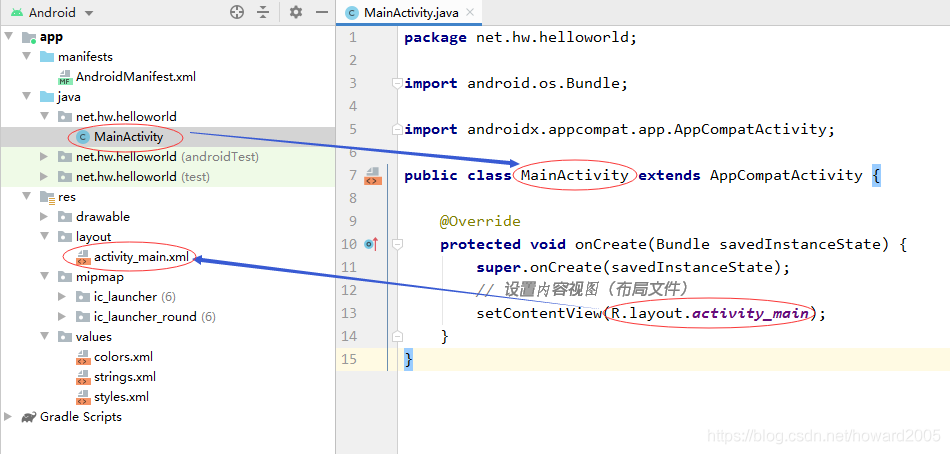This screenshot has height=454, width=950.
Task: Click AppCompatActivity in class declaration
Action: coord(786,175)
